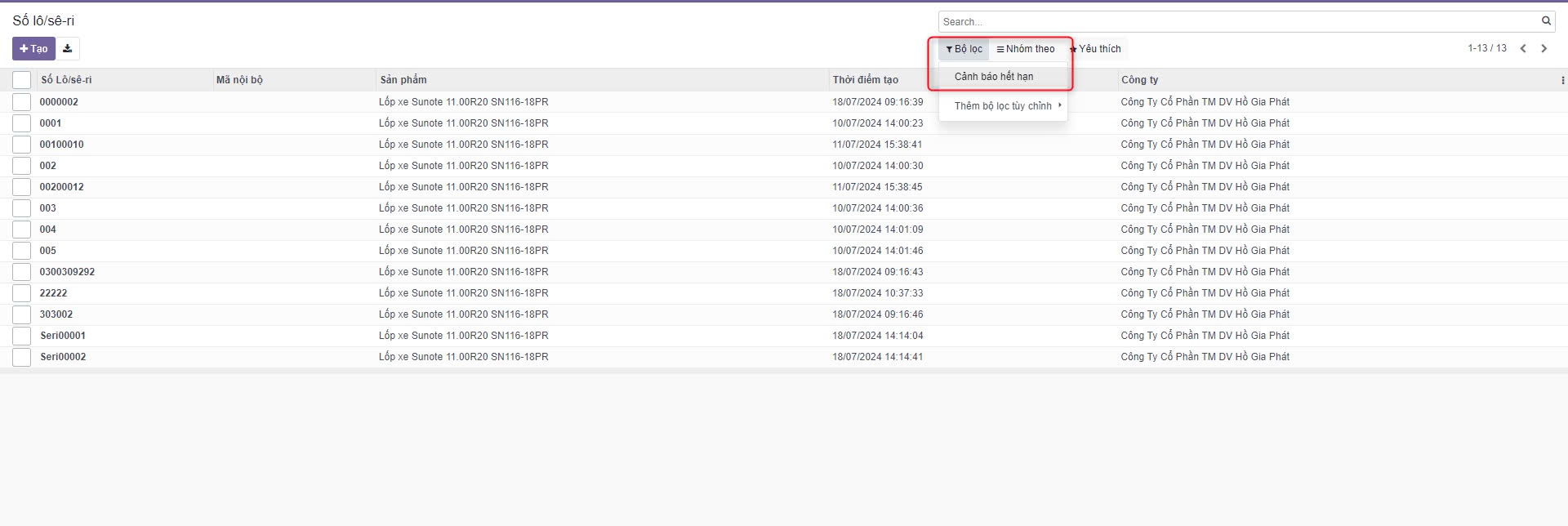Image resolution: width=1568 pixels, height=526 pixels.
Task: Go to next page arrow
Action: pos(1543,49)
